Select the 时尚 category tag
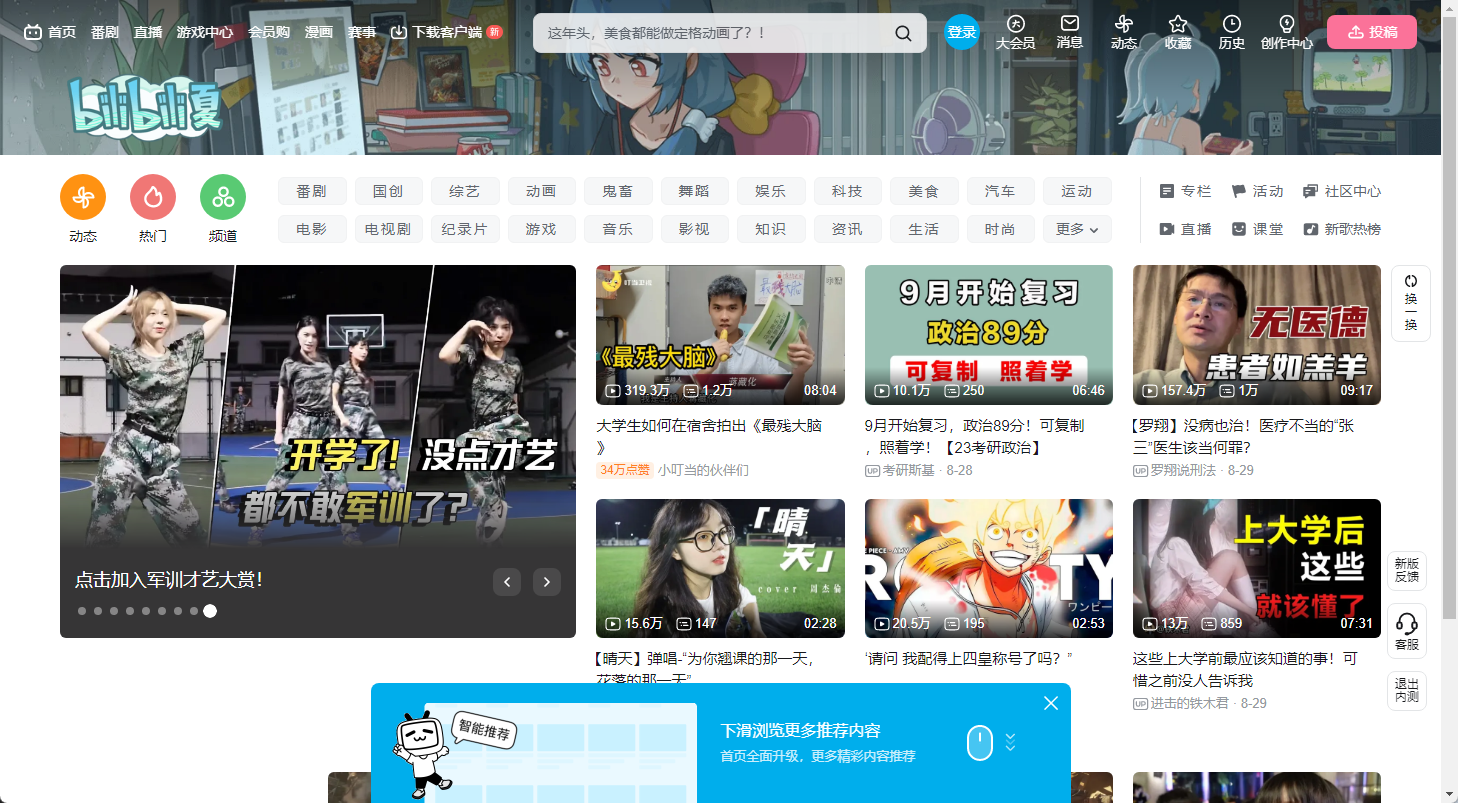This screenshot has height=803, width=1458. (x=1000, y=229)
